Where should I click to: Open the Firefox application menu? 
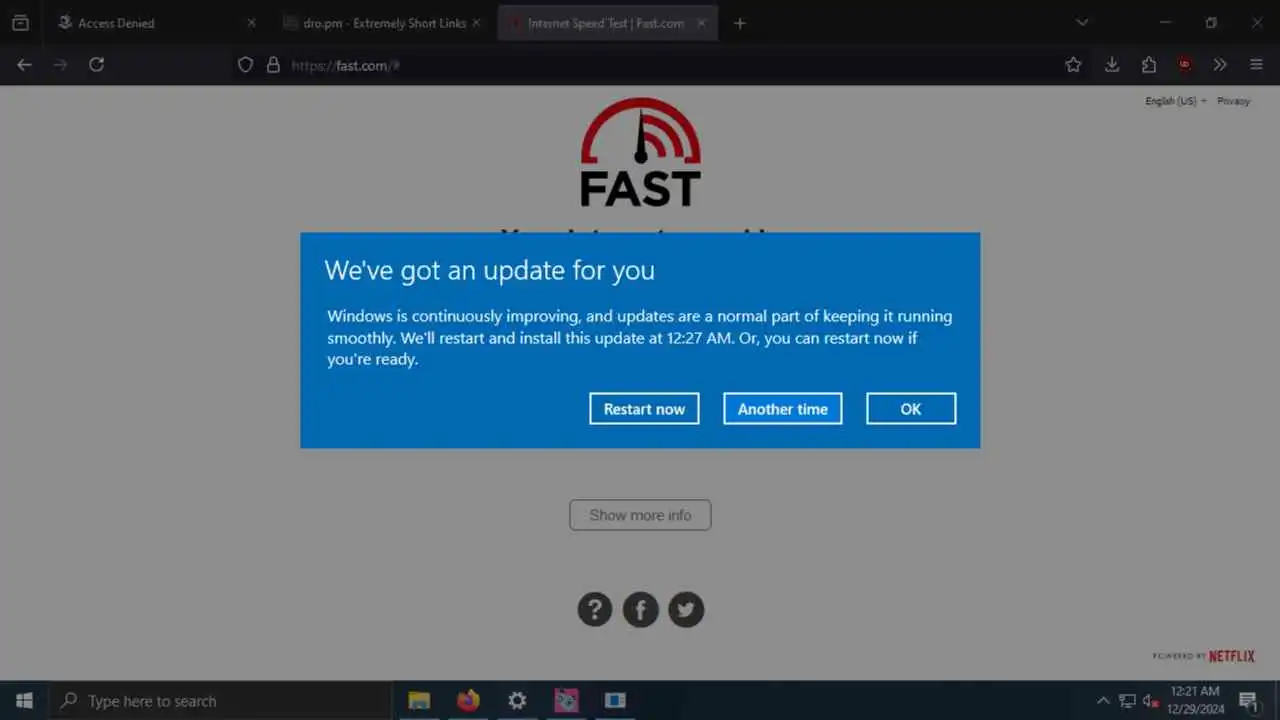pos(1257,65)
